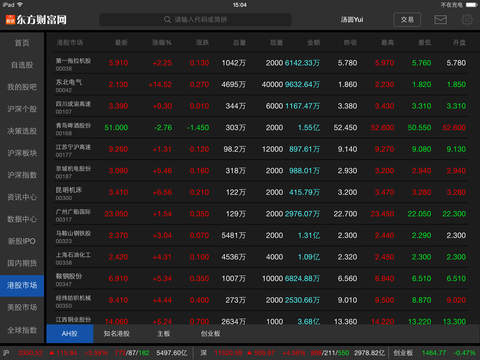Open 我的股吧 in the sidebar
This screenshot has height=360, width=480.
pyautogui.click(x=22, y=87)
